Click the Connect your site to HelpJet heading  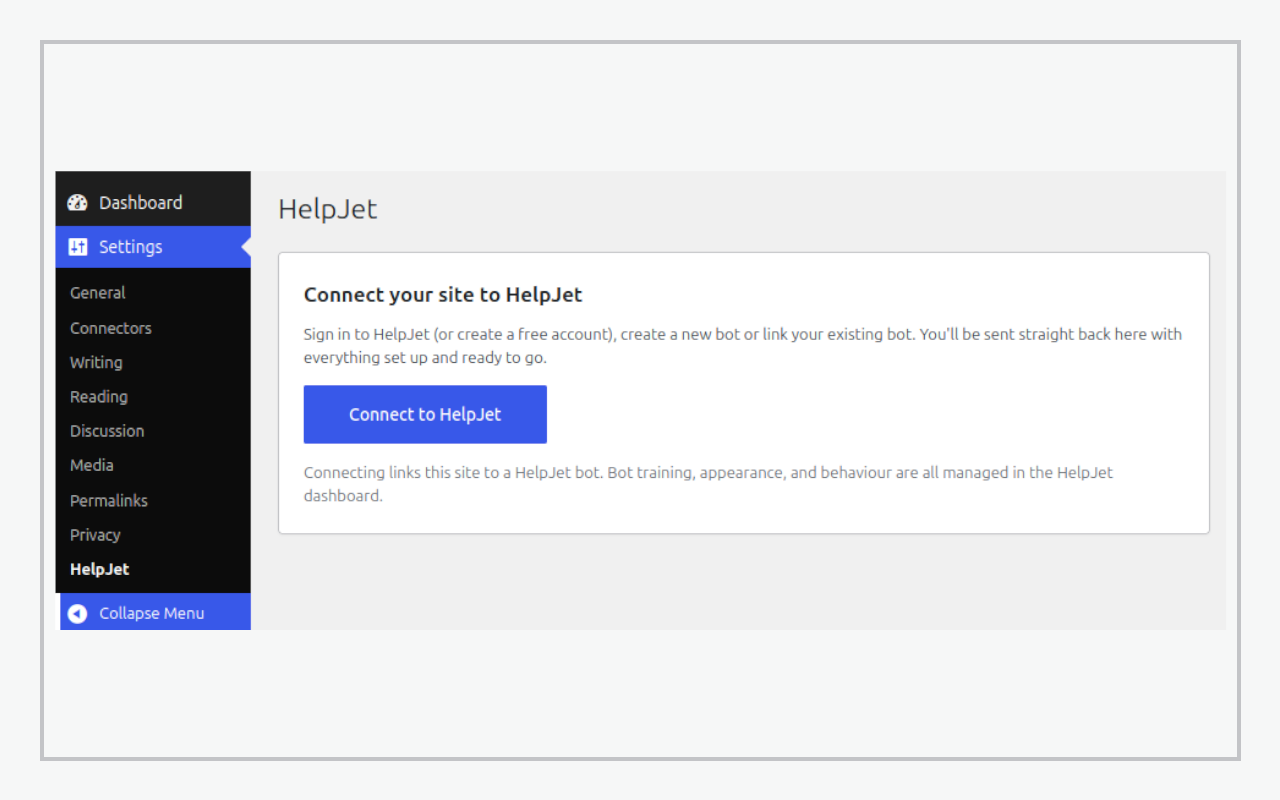[443, 295]
